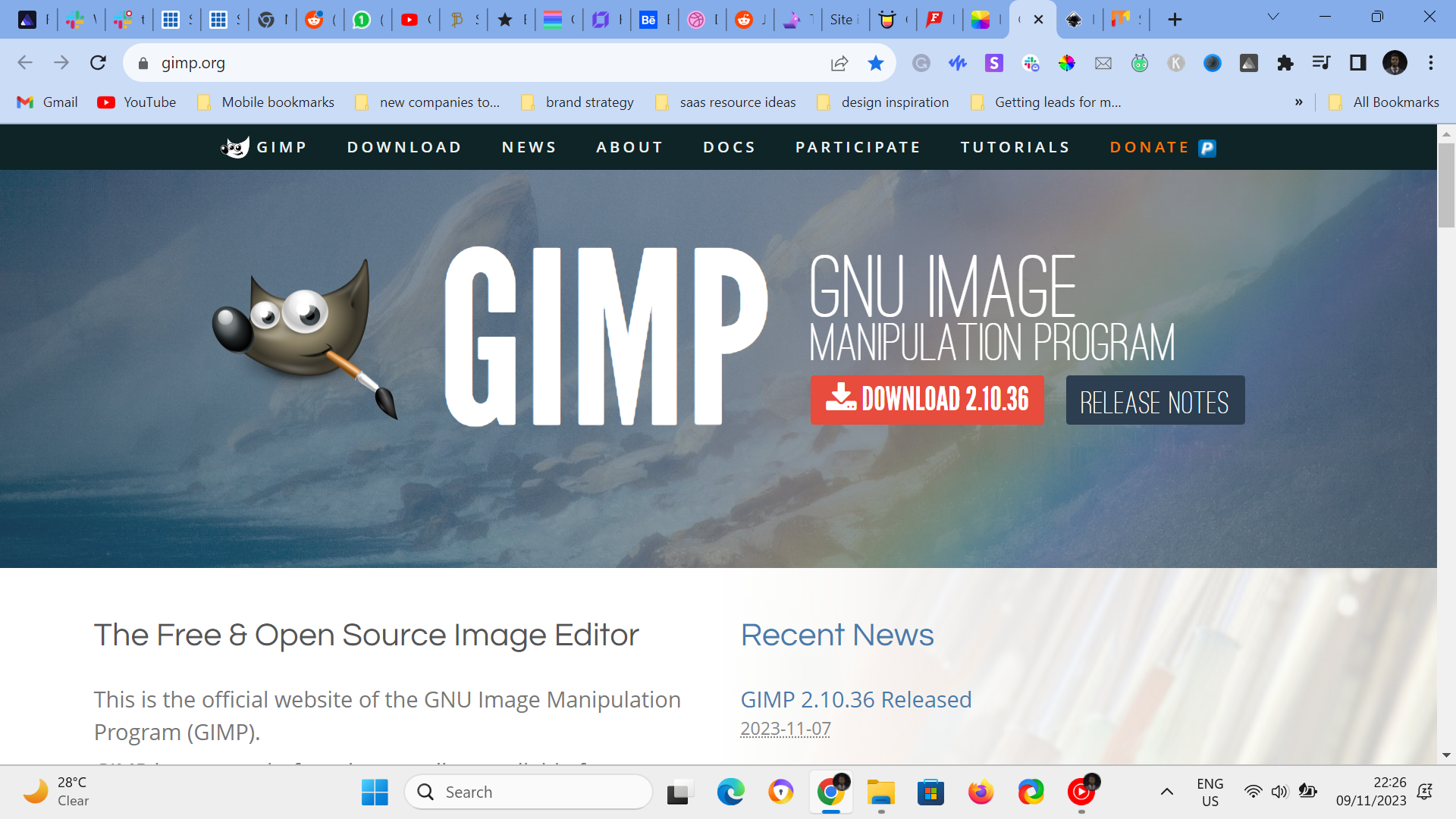Click the Windows taskbar Search field
1456x819 pixels.
point(531,792)
